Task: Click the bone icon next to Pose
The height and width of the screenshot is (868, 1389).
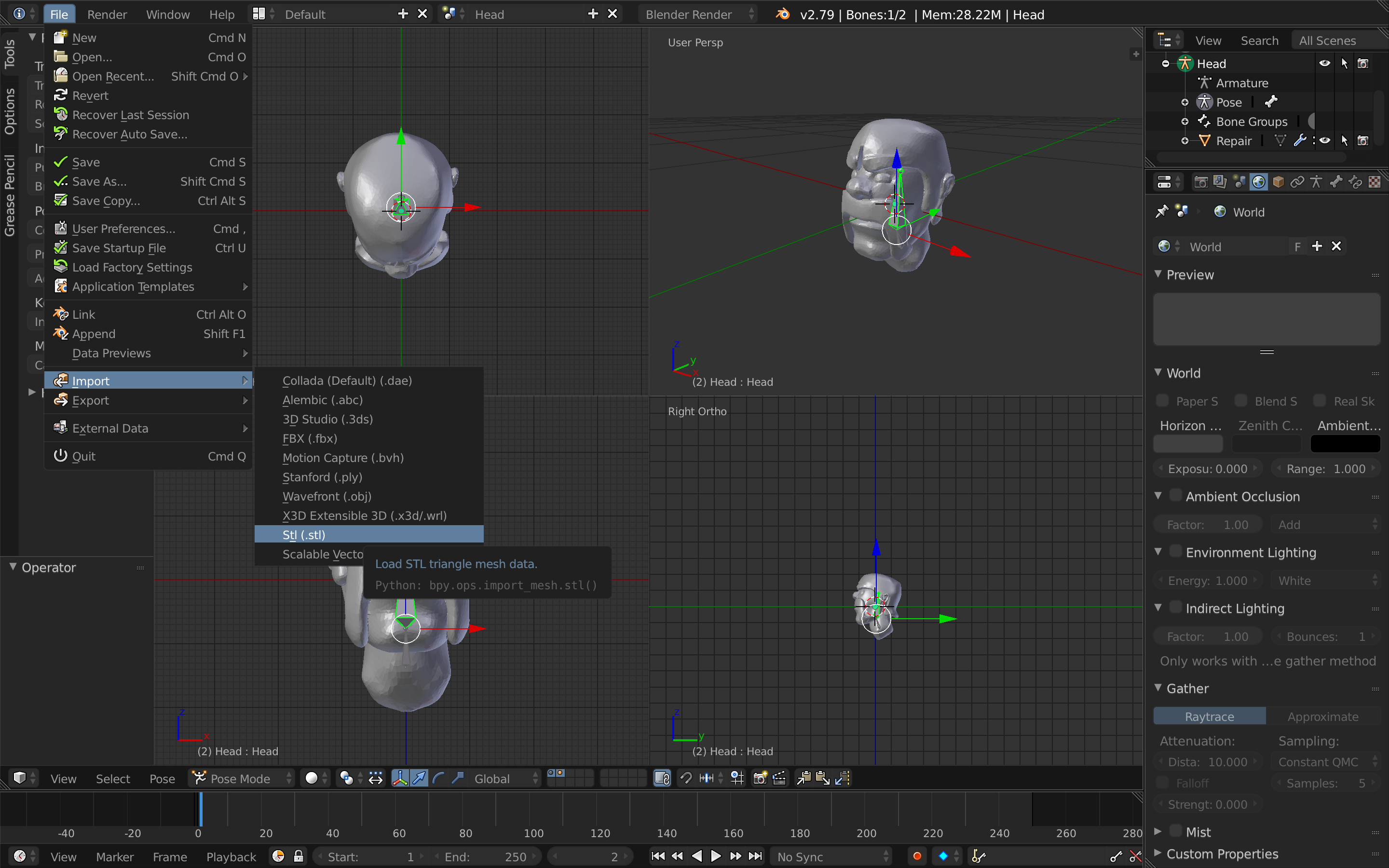Action: (x=1271, y=102)
